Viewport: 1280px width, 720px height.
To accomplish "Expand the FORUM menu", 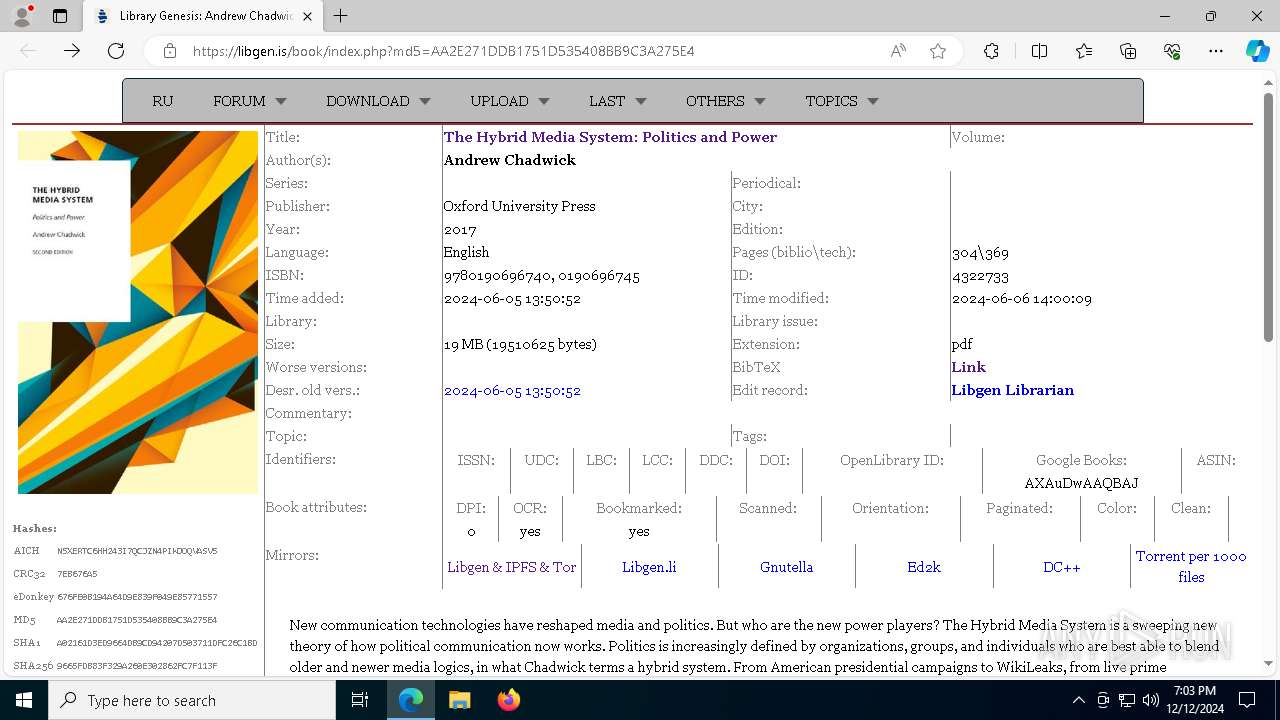I will coord(250,101).
